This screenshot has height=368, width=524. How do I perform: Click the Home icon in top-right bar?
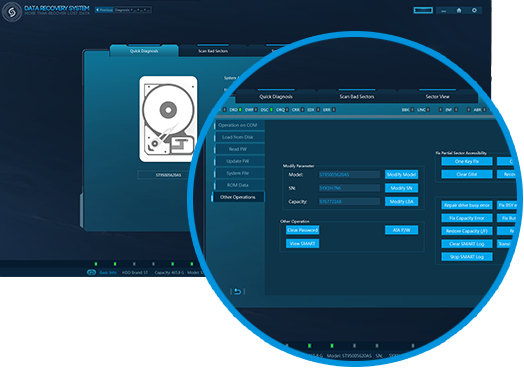pos(459,10)
